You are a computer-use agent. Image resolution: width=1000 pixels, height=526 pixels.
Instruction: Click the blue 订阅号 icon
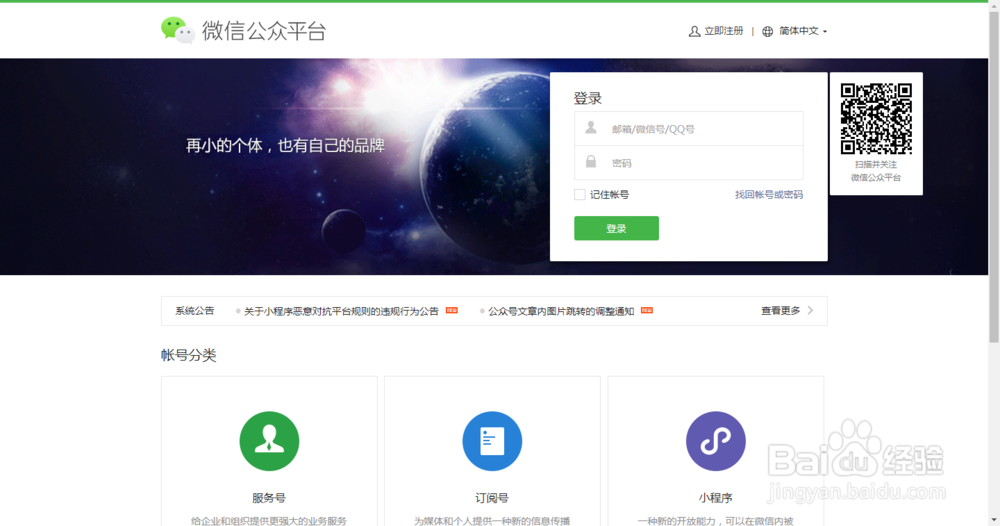[492, 441]
